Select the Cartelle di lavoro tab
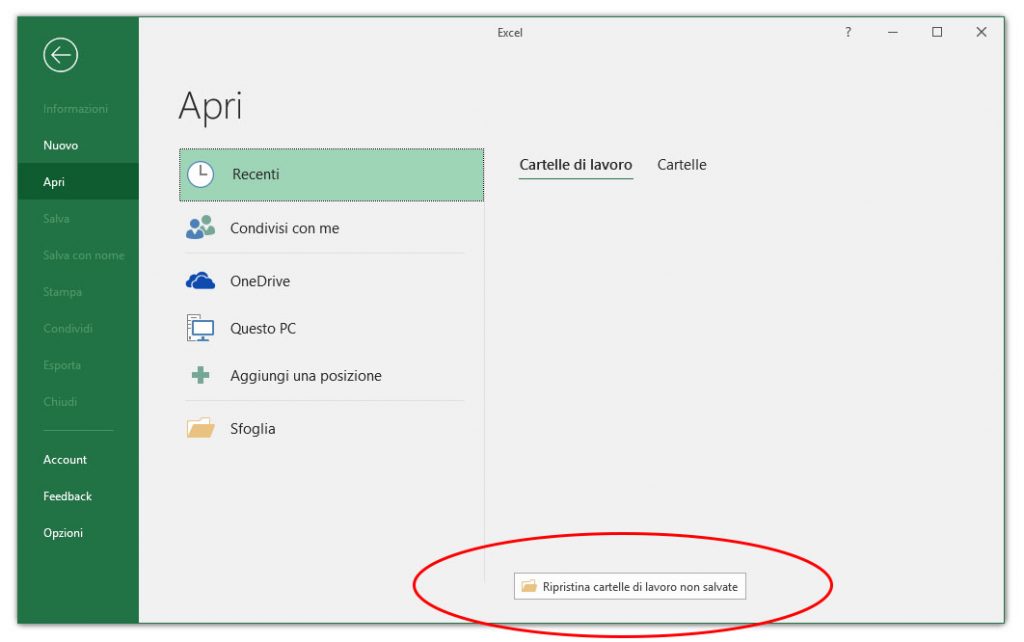1024x642 pixels. (x=575, y=165)
